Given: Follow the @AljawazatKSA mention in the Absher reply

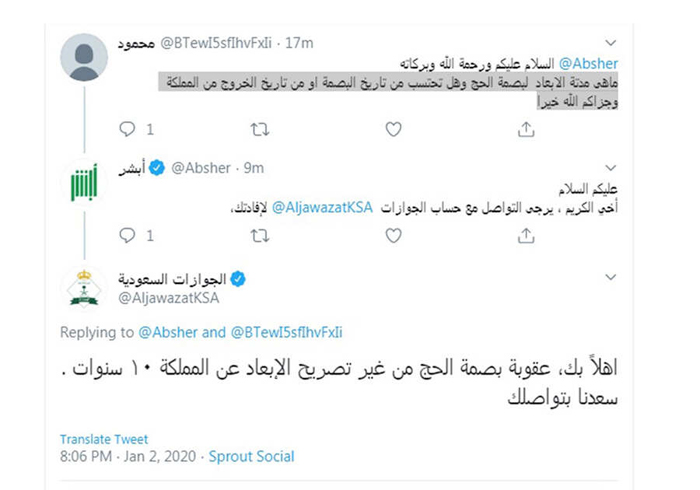Looking at the screenshot, I should 322,208.
